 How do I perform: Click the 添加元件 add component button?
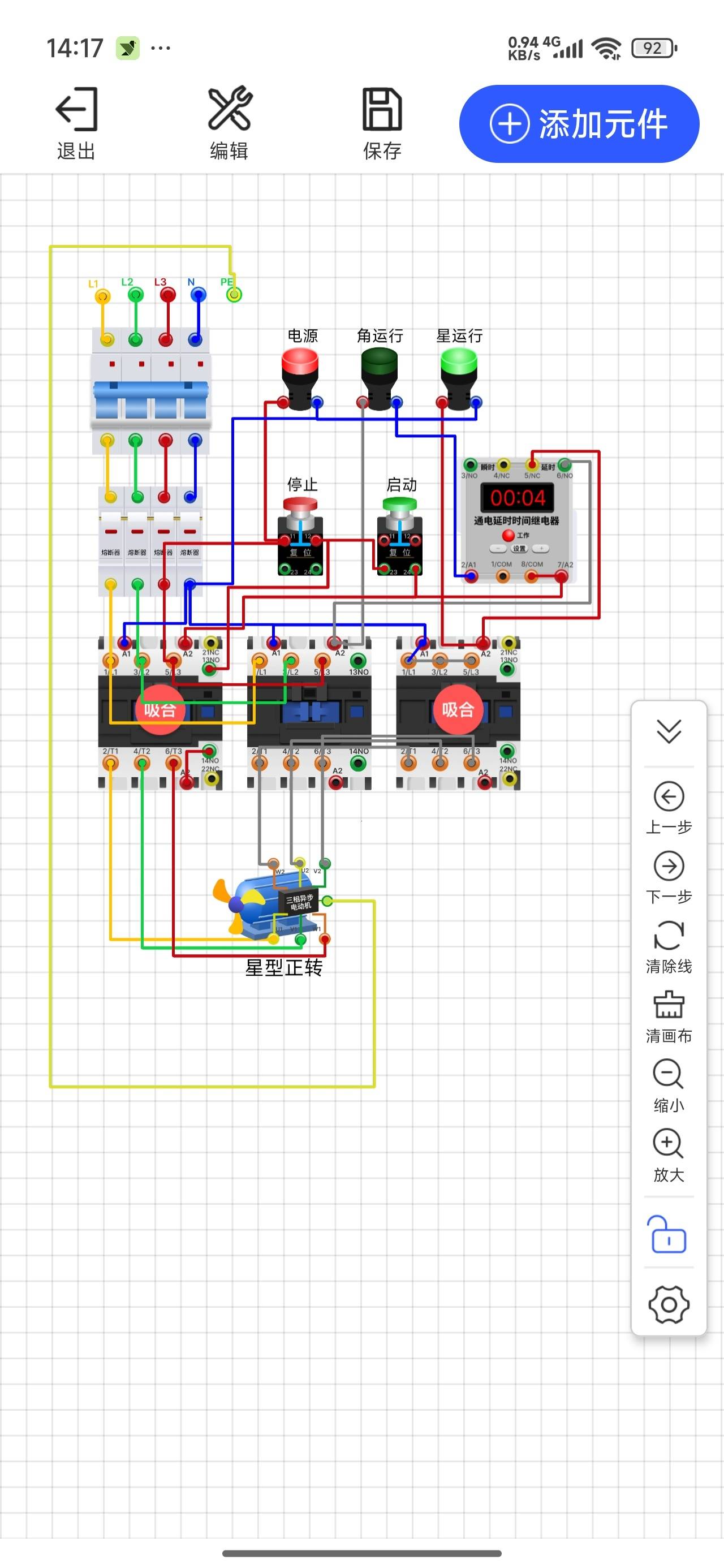tap(579, 124)
